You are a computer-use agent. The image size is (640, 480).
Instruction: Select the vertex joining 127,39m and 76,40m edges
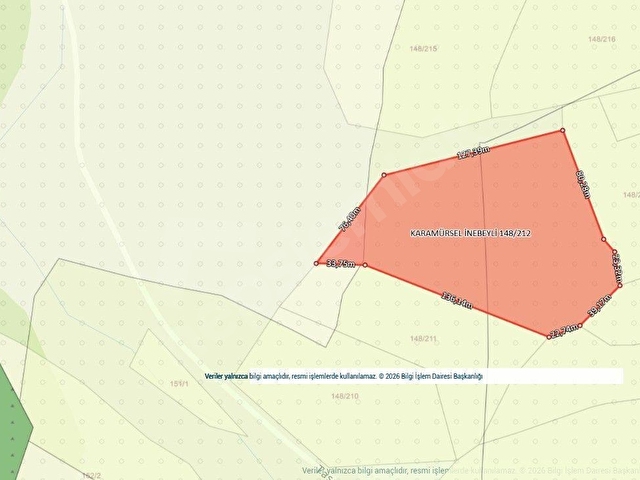tap(384, 175)
